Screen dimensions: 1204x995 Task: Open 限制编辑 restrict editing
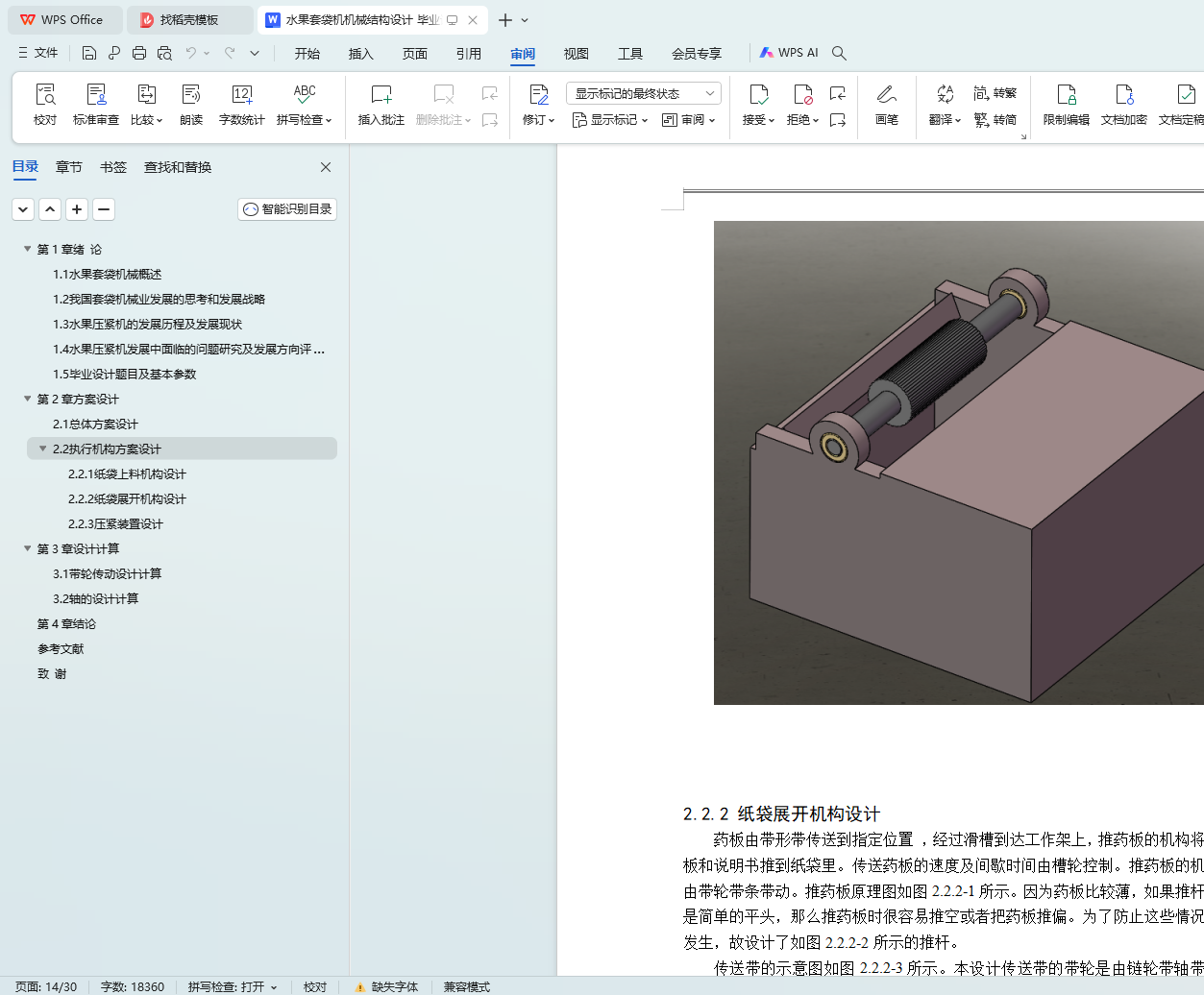[1067, 105]
